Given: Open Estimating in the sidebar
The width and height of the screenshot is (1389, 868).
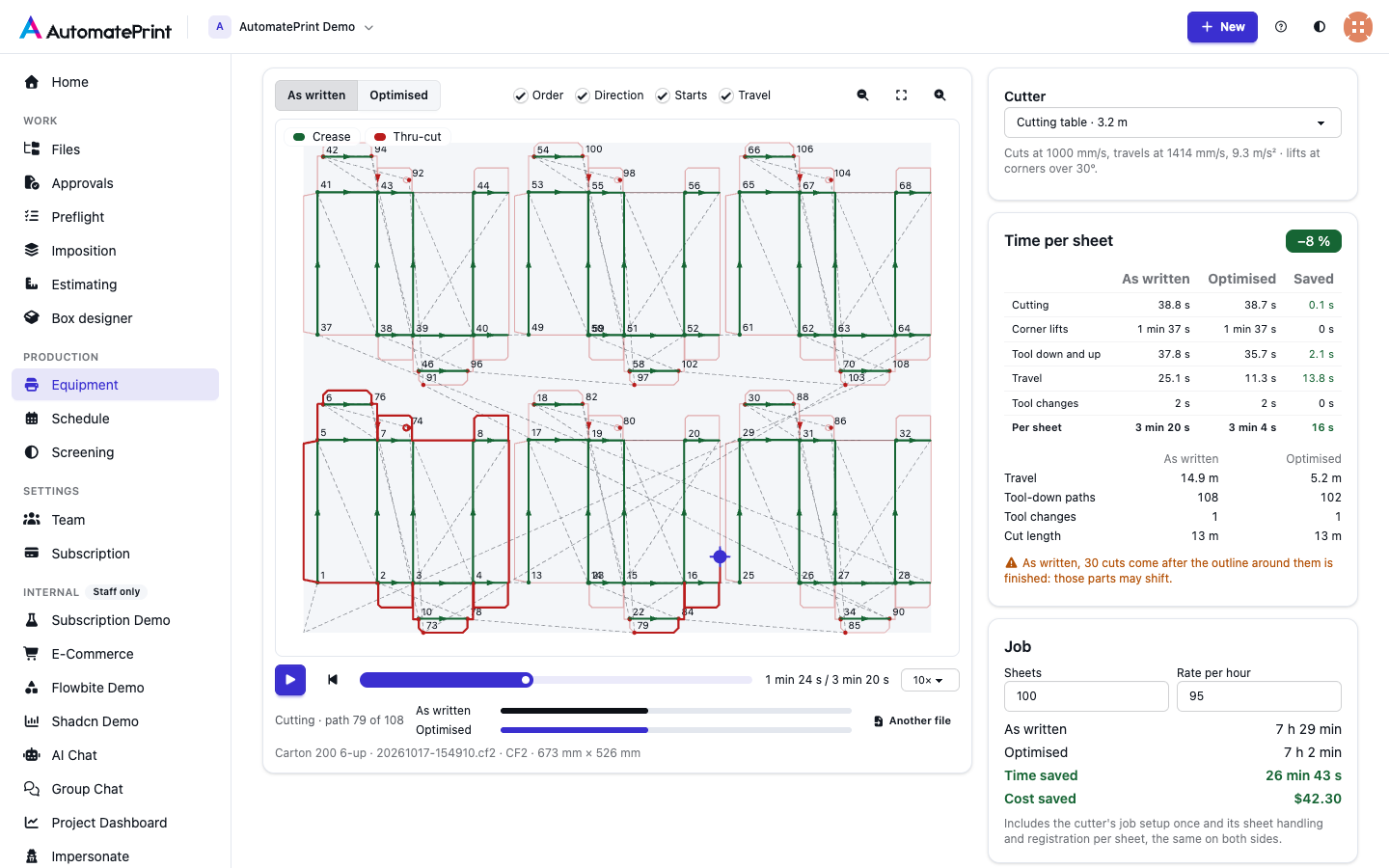Looking at the screenshot, I should tap(115, 285).
